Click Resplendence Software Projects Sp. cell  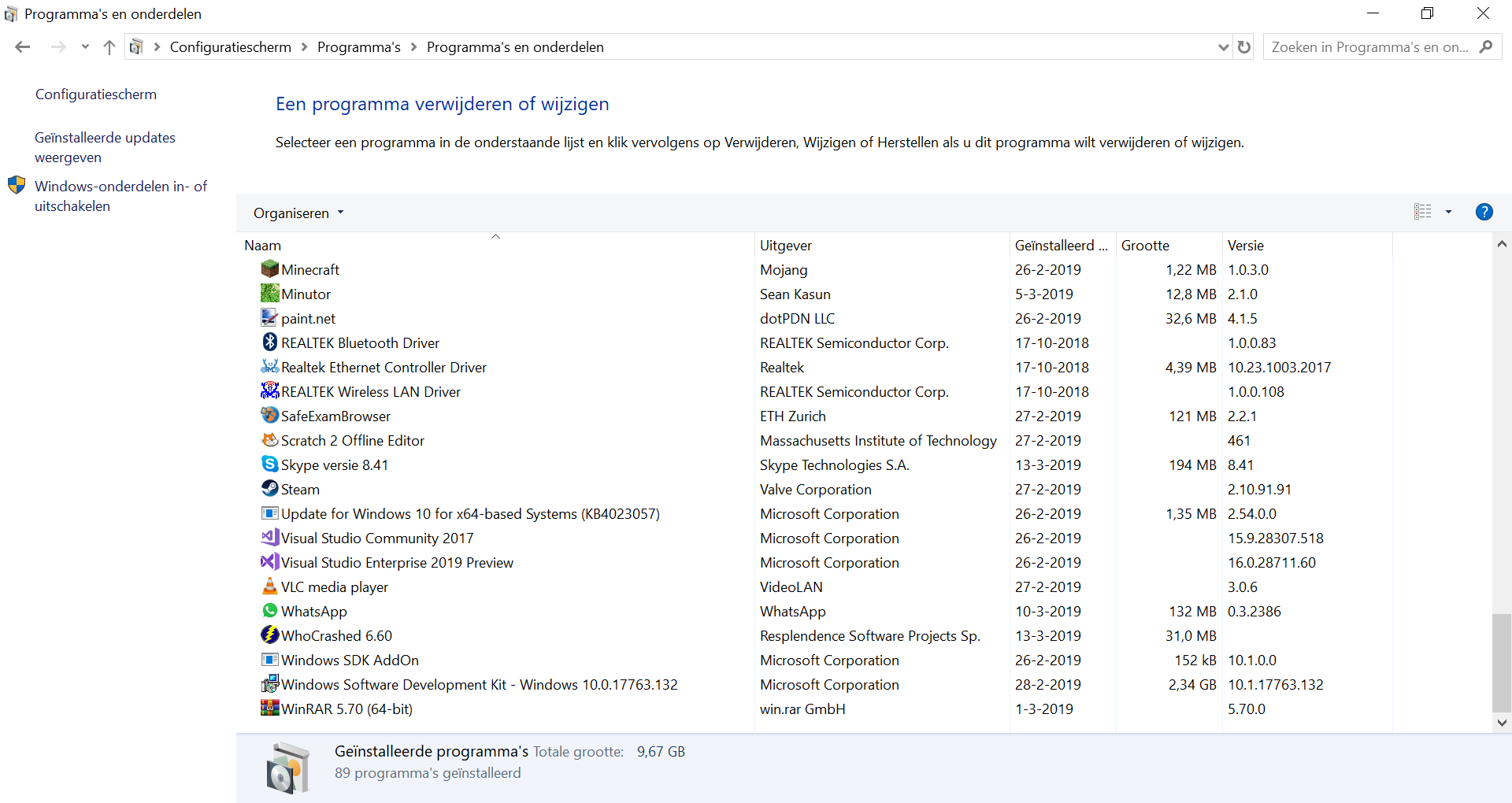pyautogui.click(x=870, y=636)
